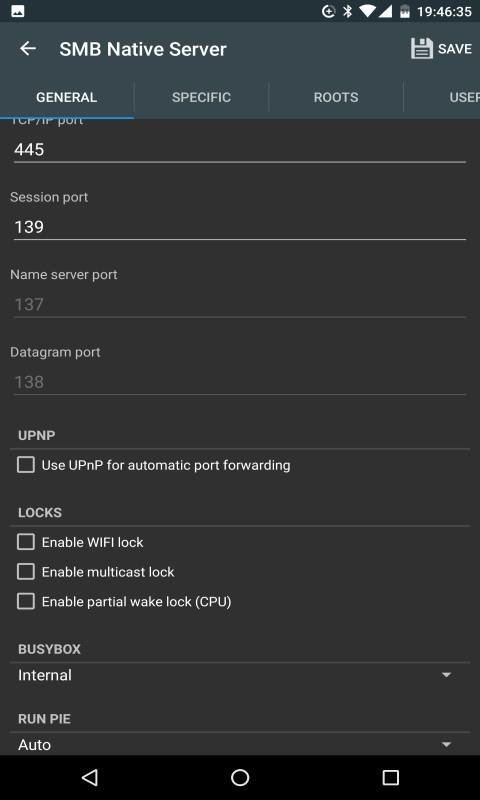Image resolution: width=480 pixels, height=800 pixels.
Task: Click the SAVE floppy disk icon
Action: coord(422,49)
